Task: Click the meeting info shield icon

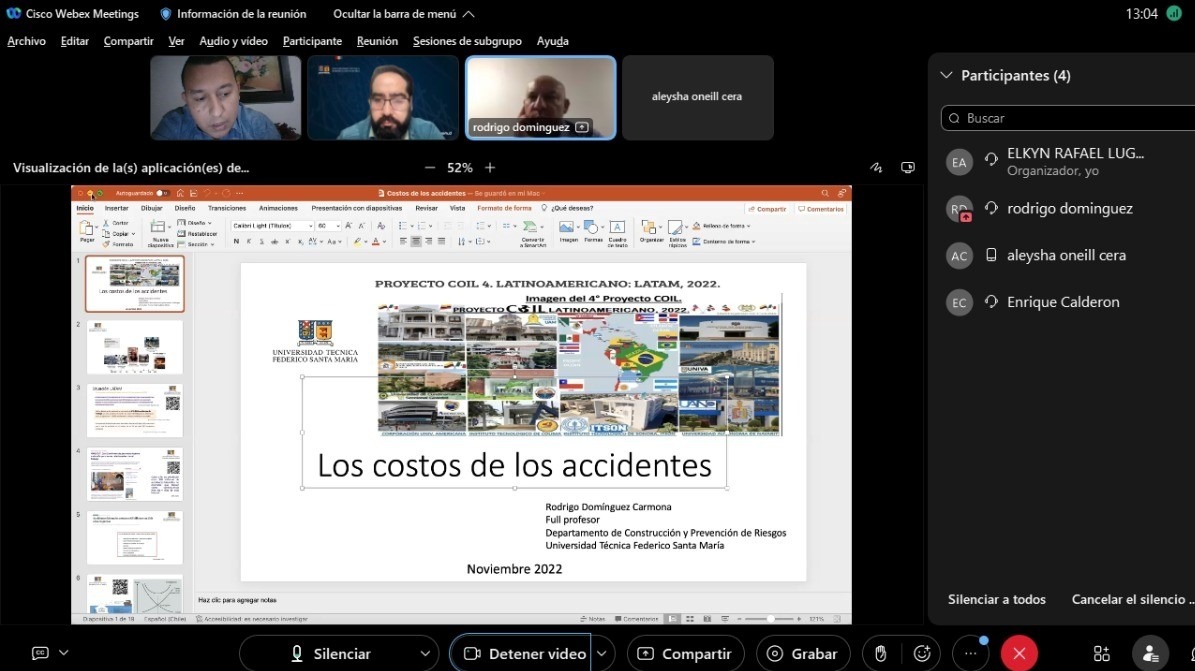Action: pyautogui.click(x=165, y=14)
